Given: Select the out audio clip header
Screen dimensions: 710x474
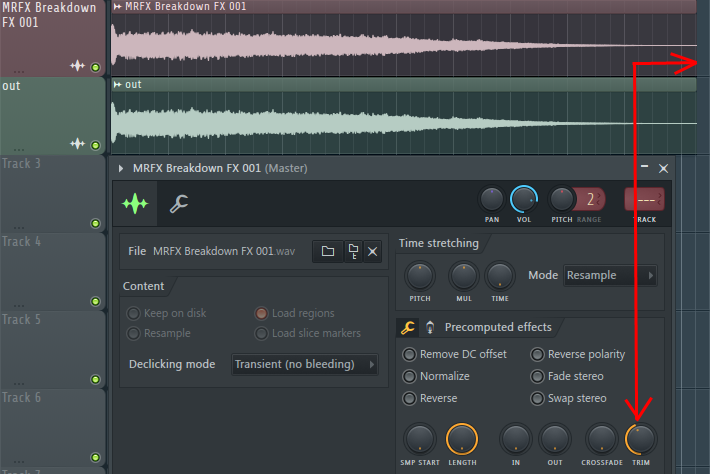Looking at the screenshot, I should (404, 85).
